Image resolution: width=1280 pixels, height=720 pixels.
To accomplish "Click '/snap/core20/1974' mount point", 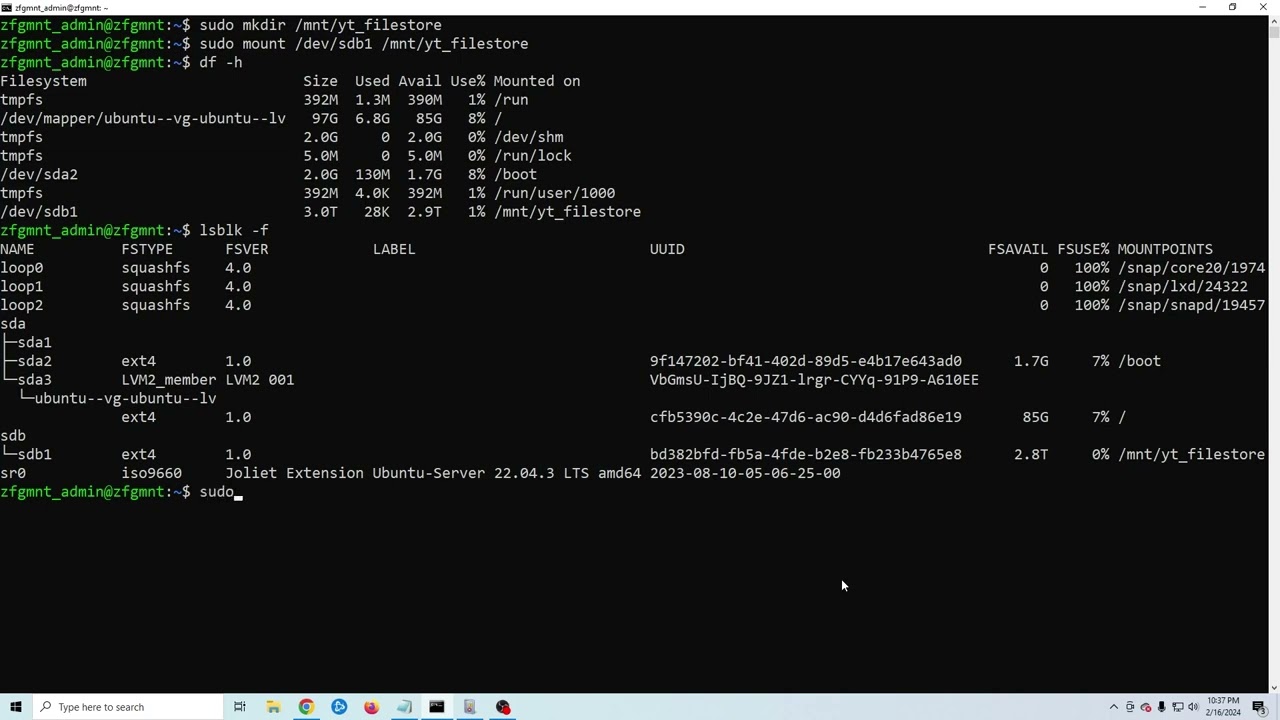I will pyautogui.click(x=1191, y=268).
